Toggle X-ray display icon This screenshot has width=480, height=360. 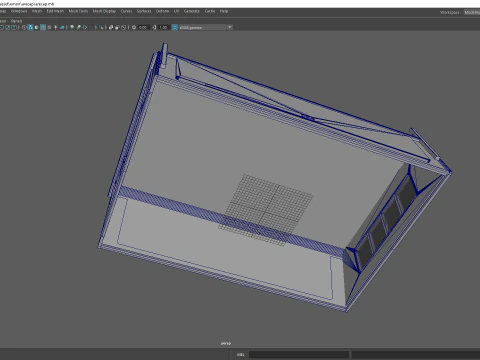(111, 27)
